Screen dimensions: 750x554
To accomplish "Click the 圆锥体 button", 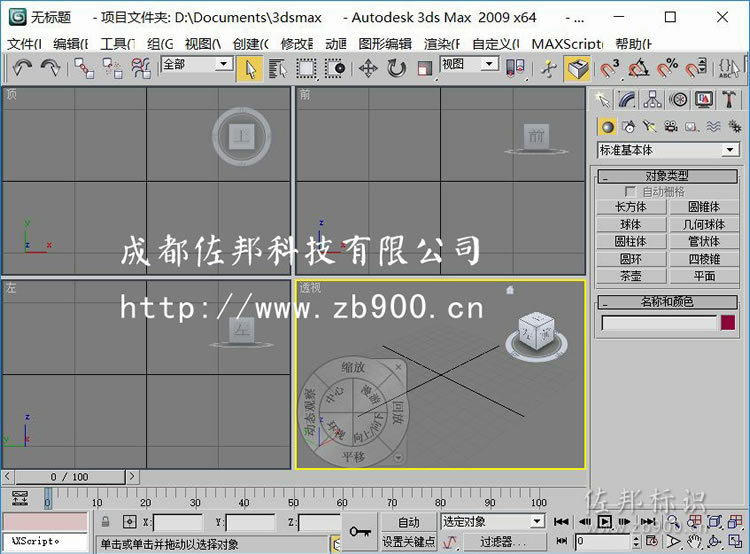I will click(704, 207).
